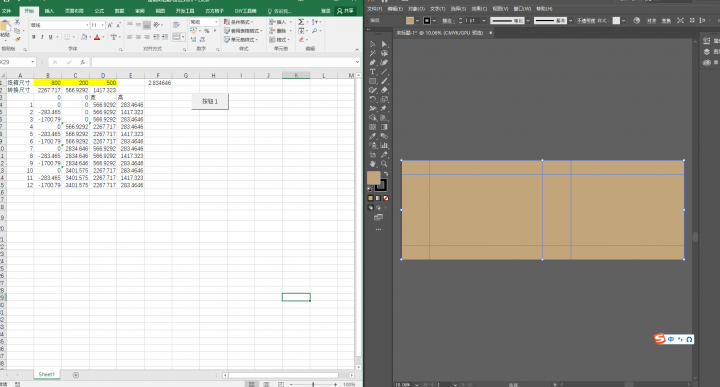The height and width of the screenshot is (387, 720).
Task: Toggle the None fill/stroke mode in the toolbox
Action: point(386,198)
